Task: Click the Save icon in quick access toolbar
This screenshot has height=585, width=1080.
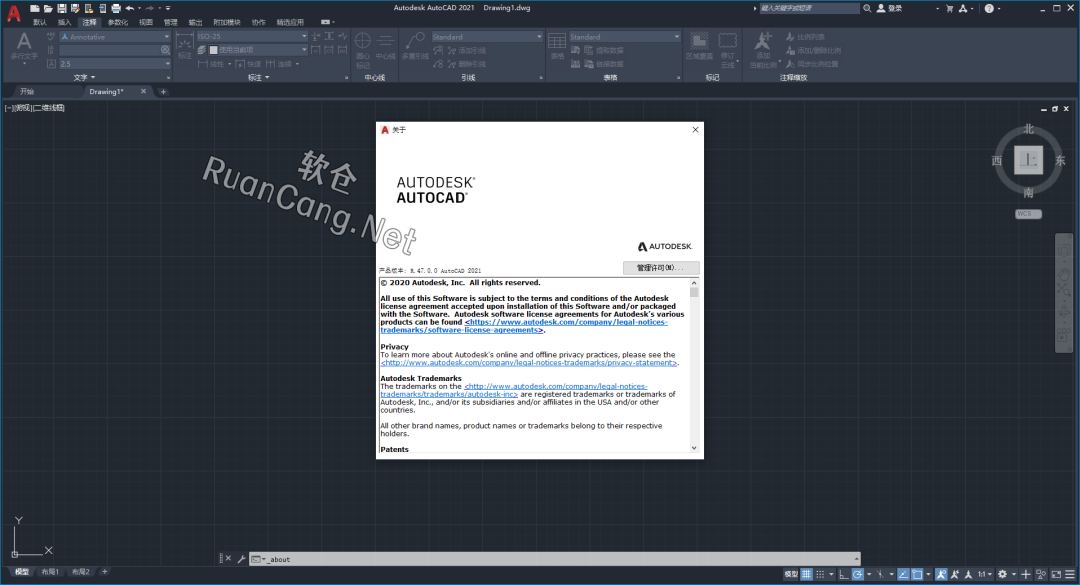Action: (x=61, y=8)
